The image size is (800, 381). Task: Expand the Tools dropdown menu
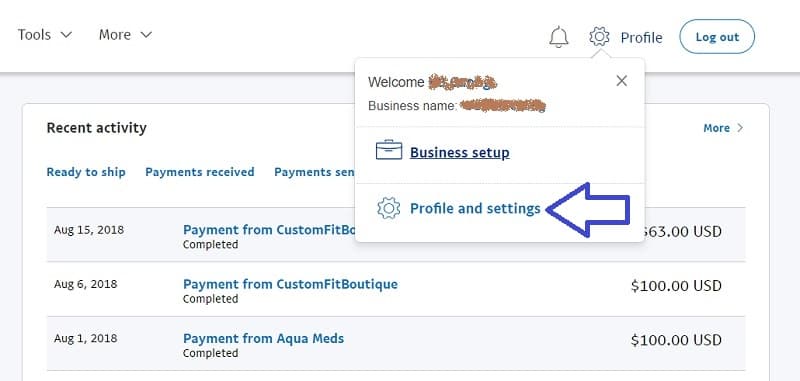tap(45, 35)
